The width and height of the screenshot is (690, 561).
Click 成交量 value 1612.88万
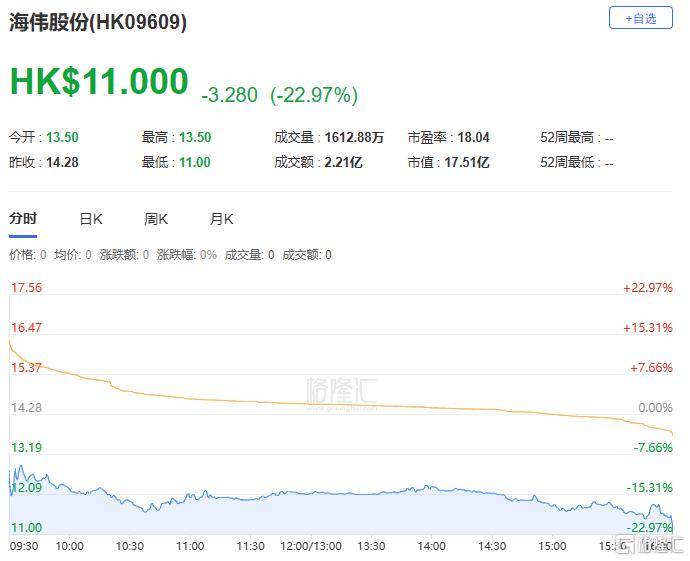[354, 137]
